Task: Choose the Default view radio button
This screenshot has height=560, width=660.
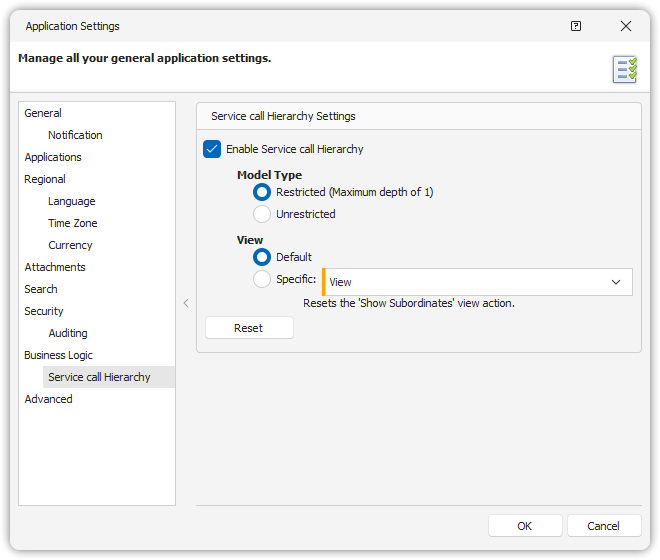Action: coord(262,257)
